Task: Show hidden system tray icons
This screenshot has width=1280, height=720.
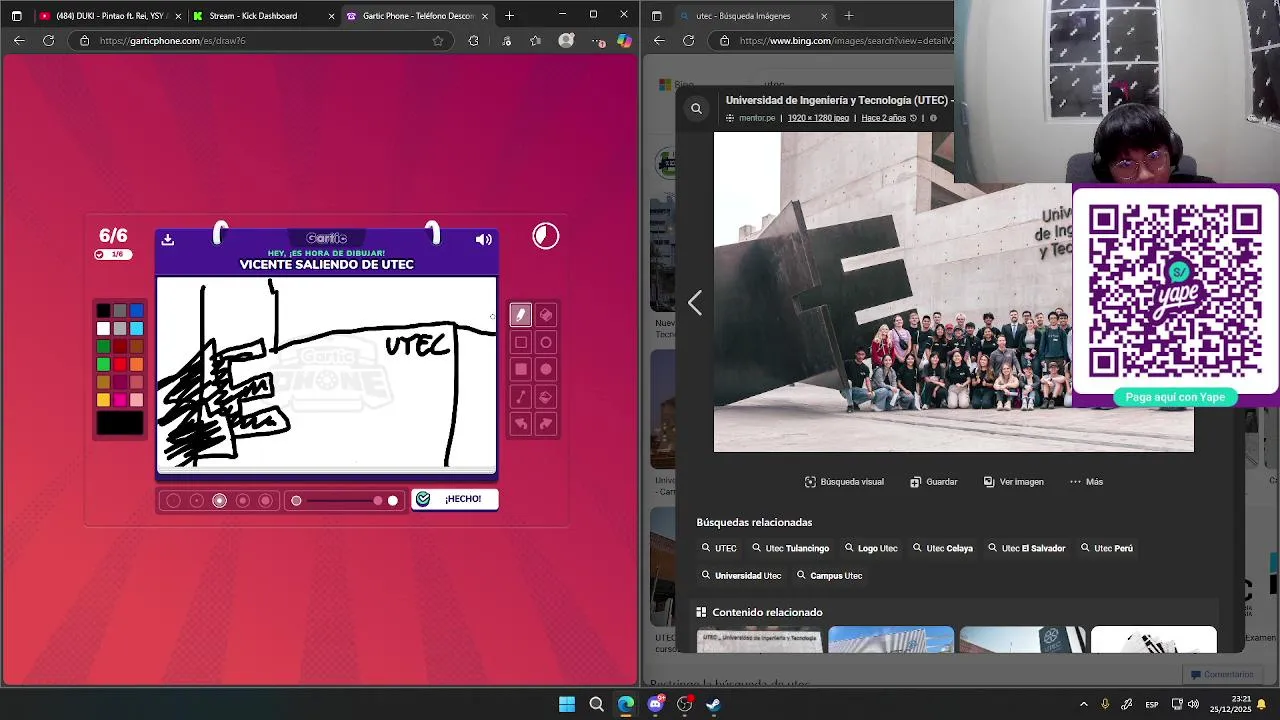Action: (1083, 704)
